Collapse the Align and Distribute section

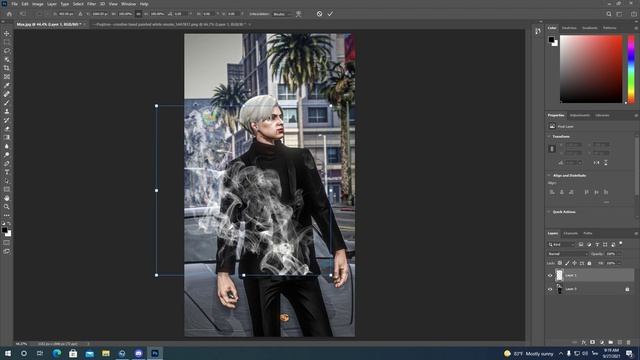click(549, 176)
